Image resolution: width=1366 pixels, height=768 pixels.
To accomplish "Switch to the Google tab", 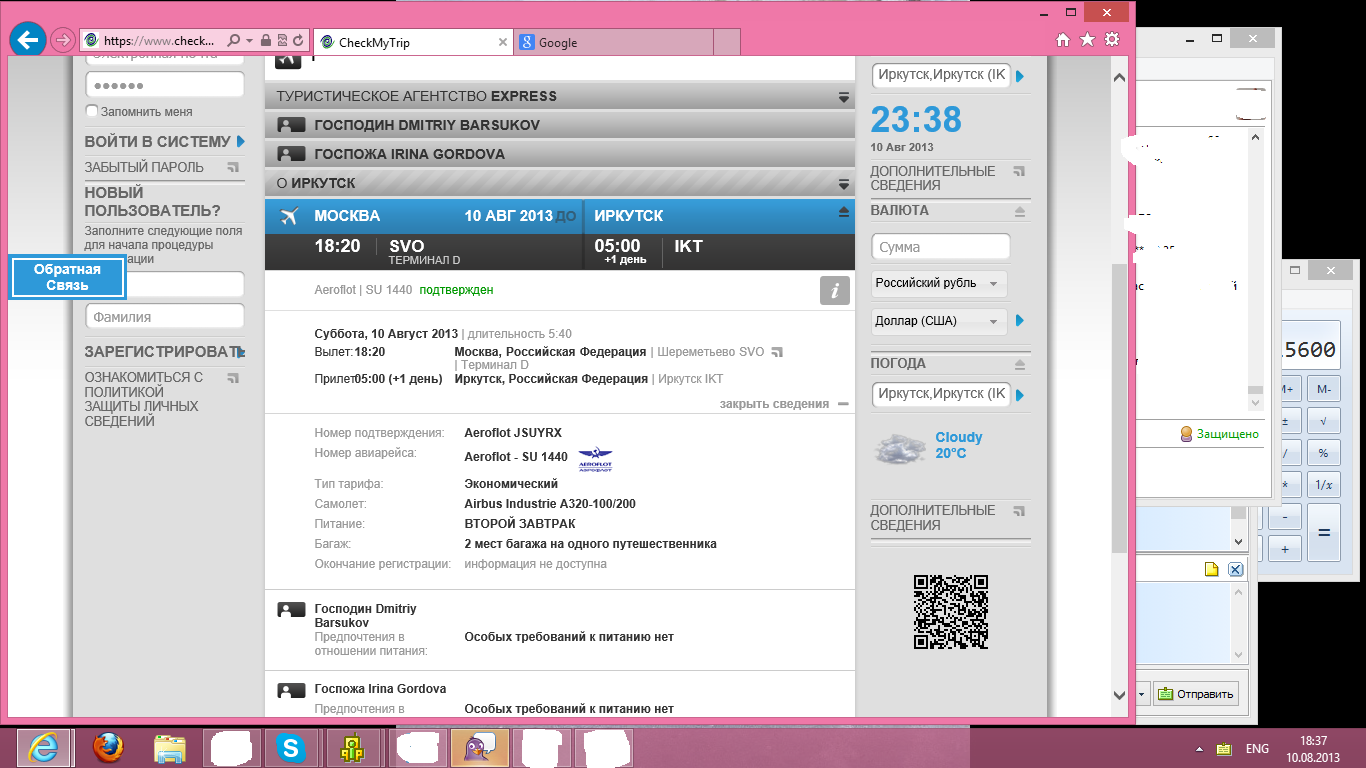I will point(614,42).
